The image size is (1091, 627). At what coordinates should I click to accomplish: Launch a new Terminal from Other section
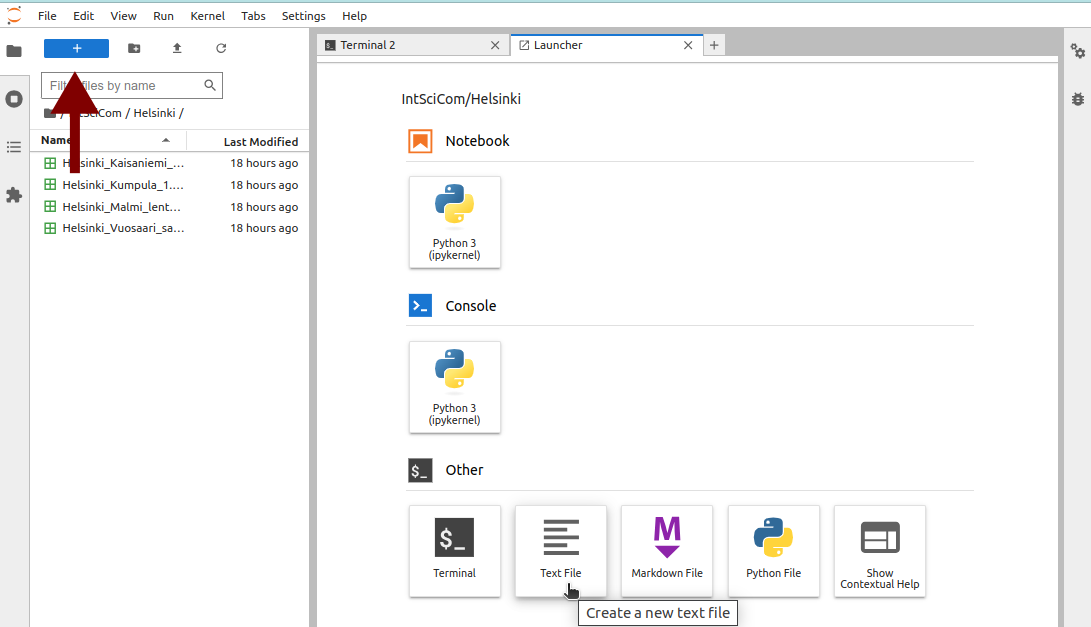(454, 551)
